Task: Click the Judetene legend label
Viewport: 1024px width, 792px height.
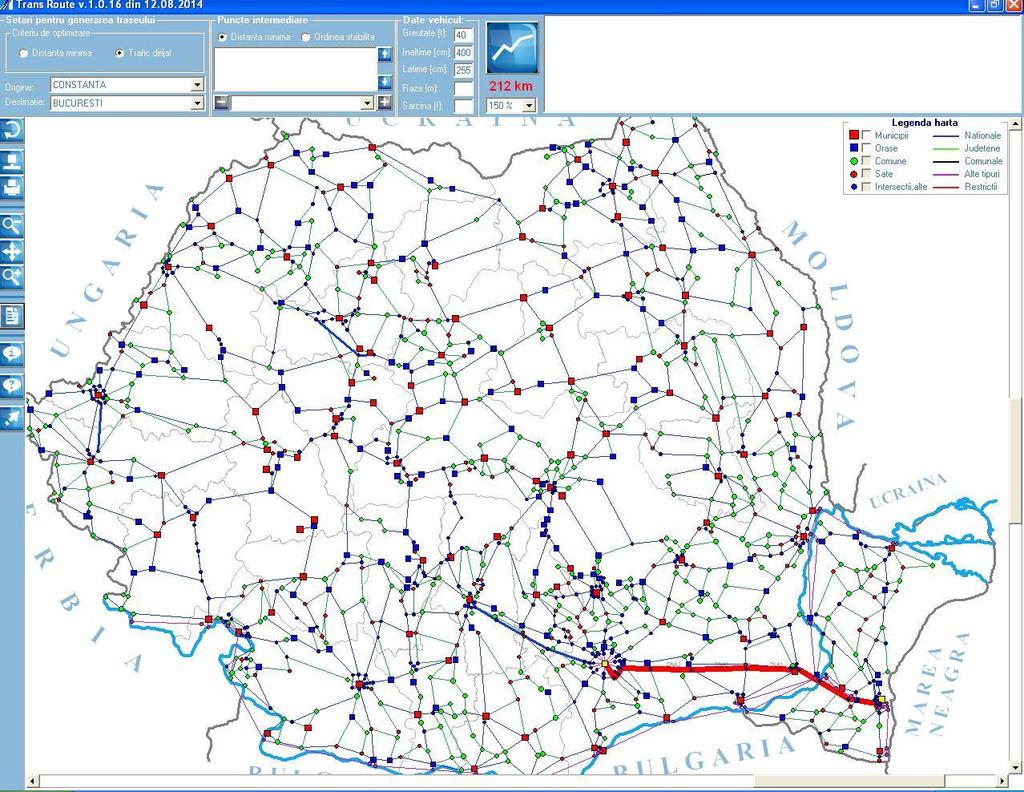Action: [x=982, y=148]
